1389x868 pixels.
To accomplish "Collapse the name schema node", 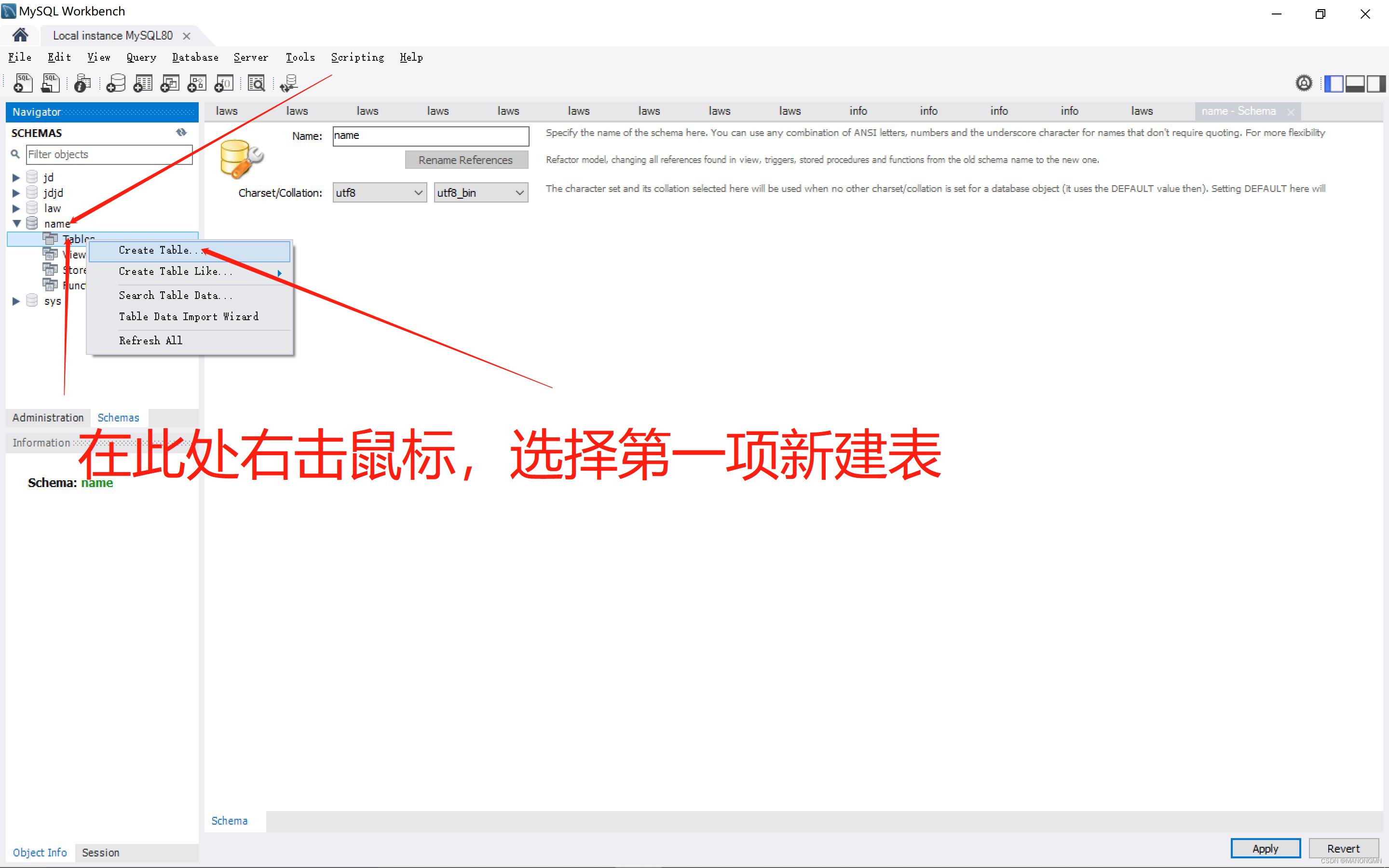I will (x=17, y=223).
